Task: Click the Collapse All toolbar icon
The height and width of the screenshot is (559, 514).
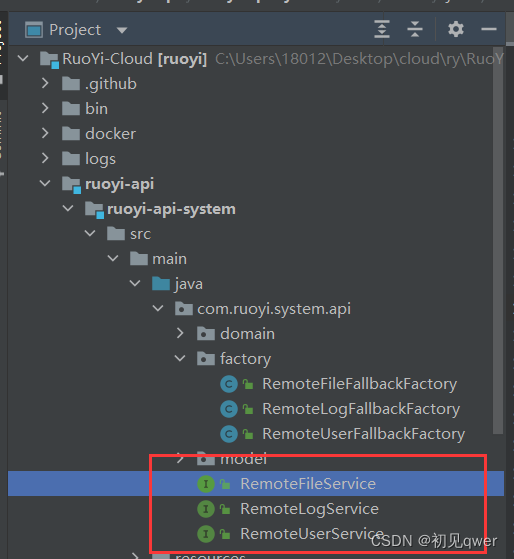Action: click(415, 29)
